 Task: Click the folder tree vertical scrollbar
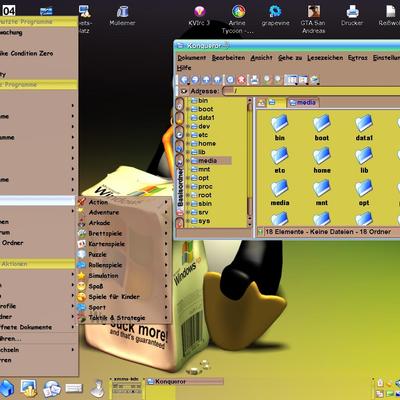(x=249, y=163)
